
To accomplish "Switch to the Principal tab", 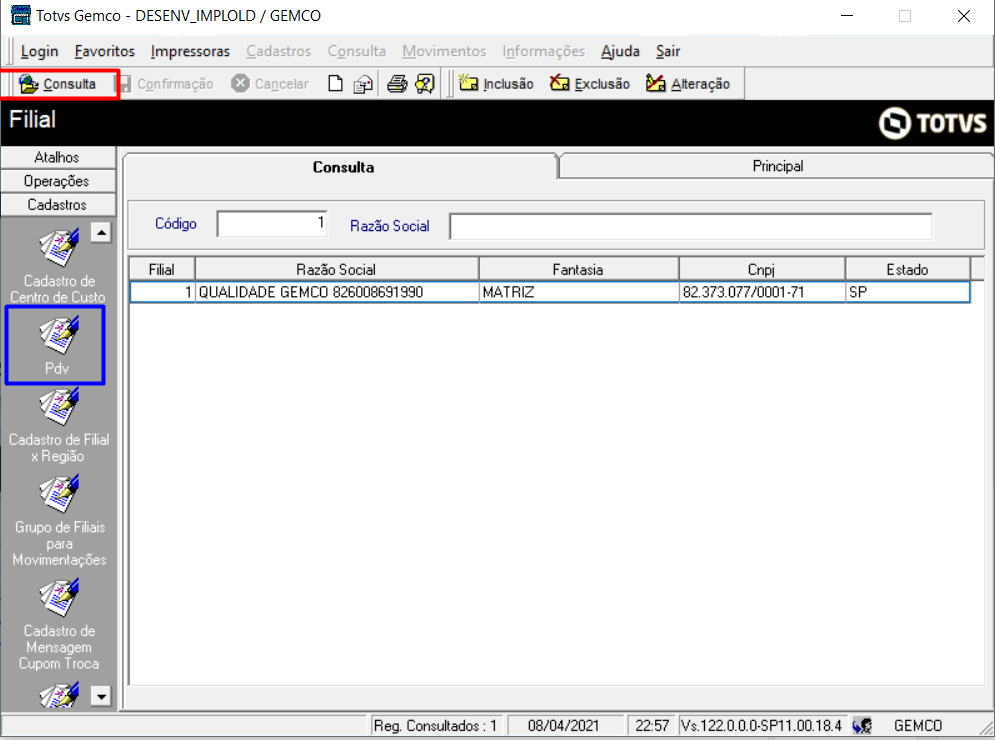I will [777, 166].
